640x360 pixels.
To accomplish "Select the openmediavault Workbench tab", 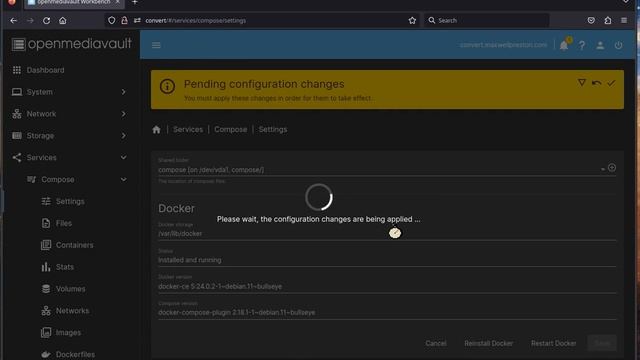I will coord(73,2).
